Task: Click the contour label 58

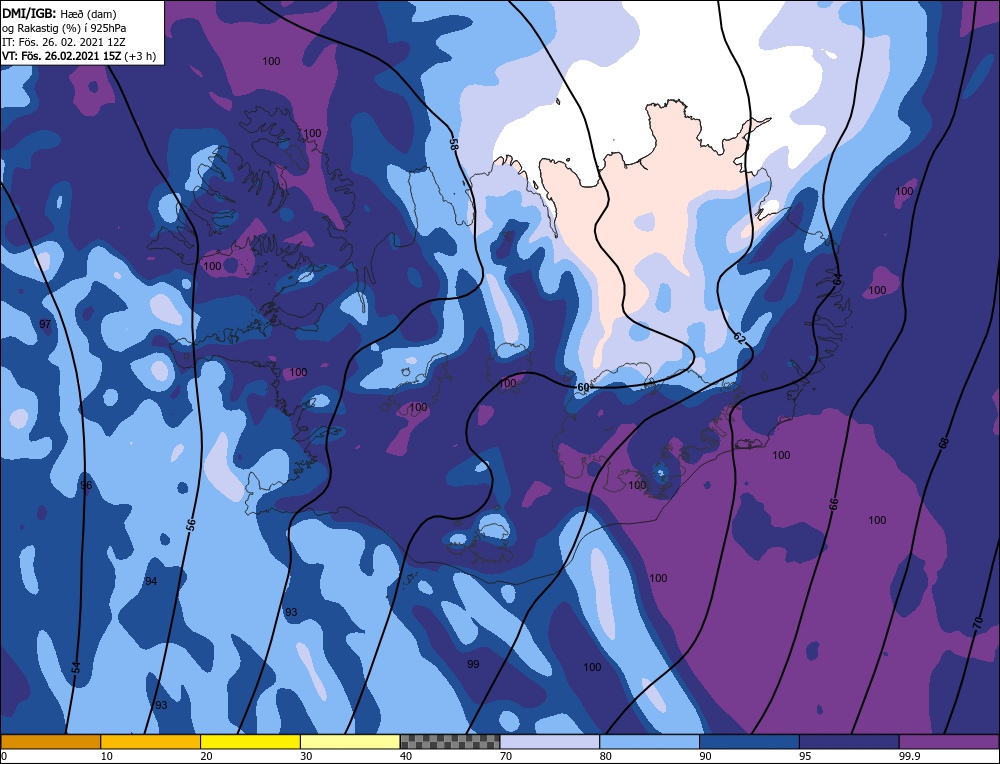Action: tap(453, 144)
